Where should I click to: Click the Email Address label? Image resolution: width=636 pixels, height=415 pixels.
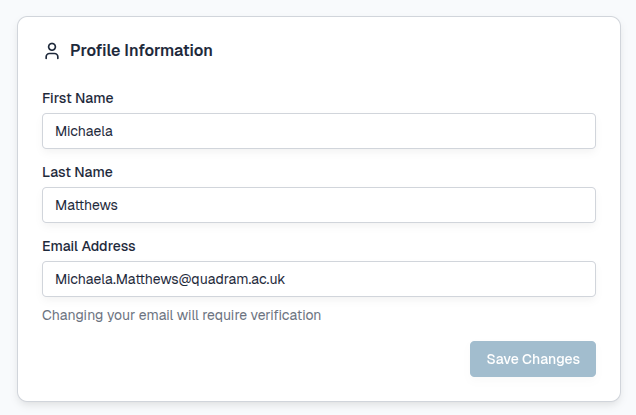click(89, 246)
